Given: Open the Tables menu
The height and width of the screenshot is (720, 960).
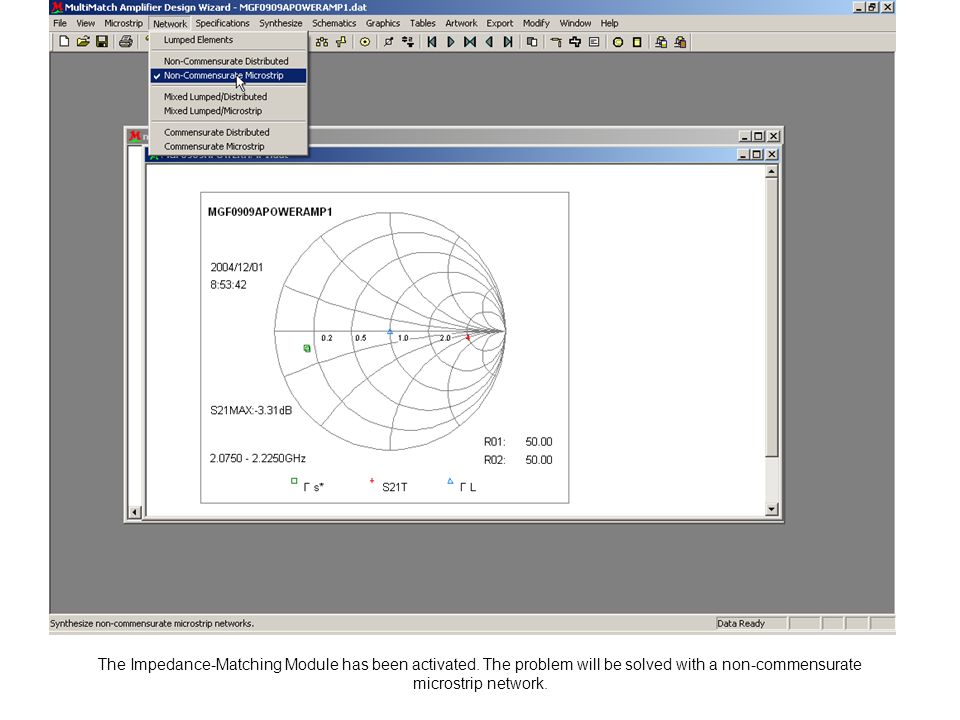Looking at the screenshot, I should (422, 23).
